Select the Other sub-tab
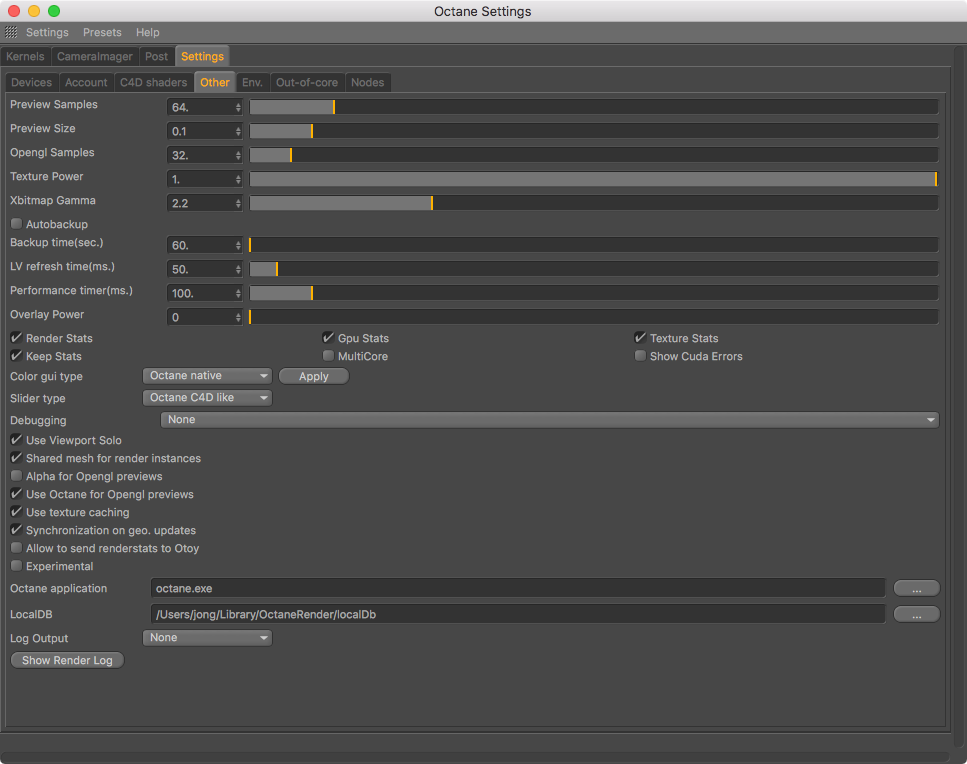Screen dimensions: 967x764 215,82
